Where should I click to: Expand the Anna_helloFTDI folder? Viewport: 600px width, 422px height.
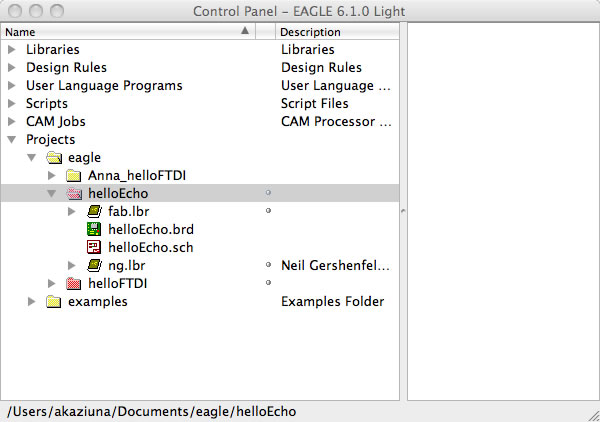coord(52,176)
